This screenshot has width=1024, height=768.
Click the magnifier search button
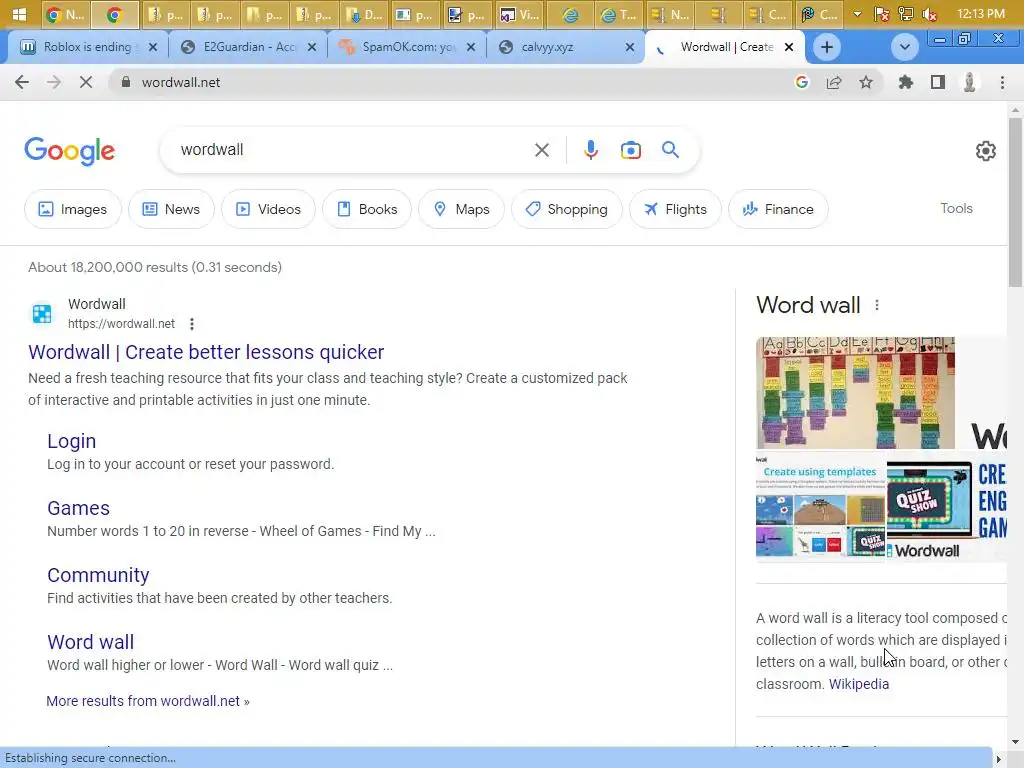pos(670,150)
